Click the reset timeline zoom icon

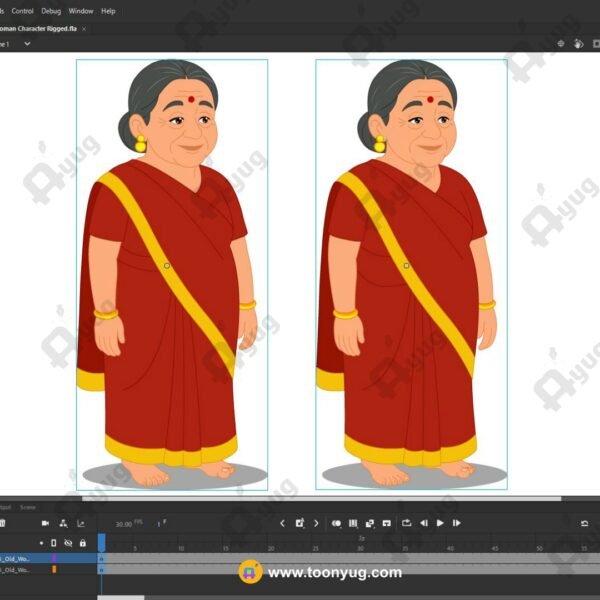pyautogui.click(x=584, y=523)
